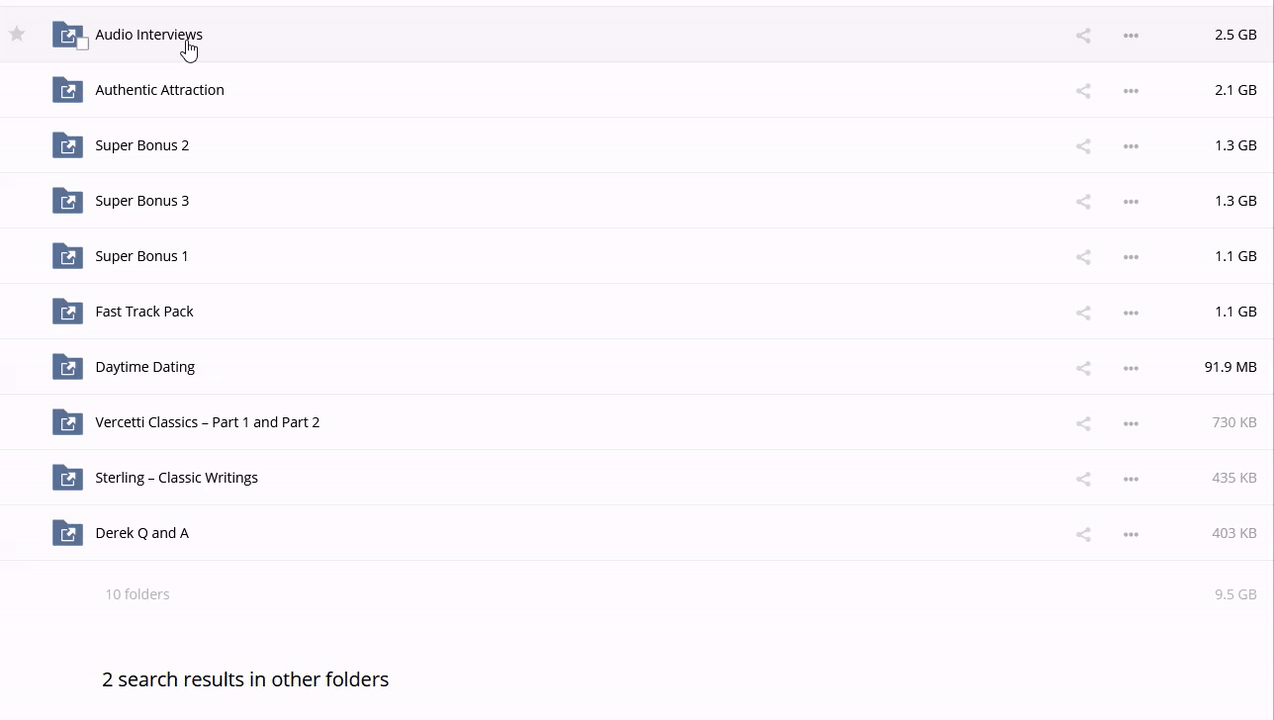
Task: Open the Authentic Attraction folder
Action: [159, 90]
